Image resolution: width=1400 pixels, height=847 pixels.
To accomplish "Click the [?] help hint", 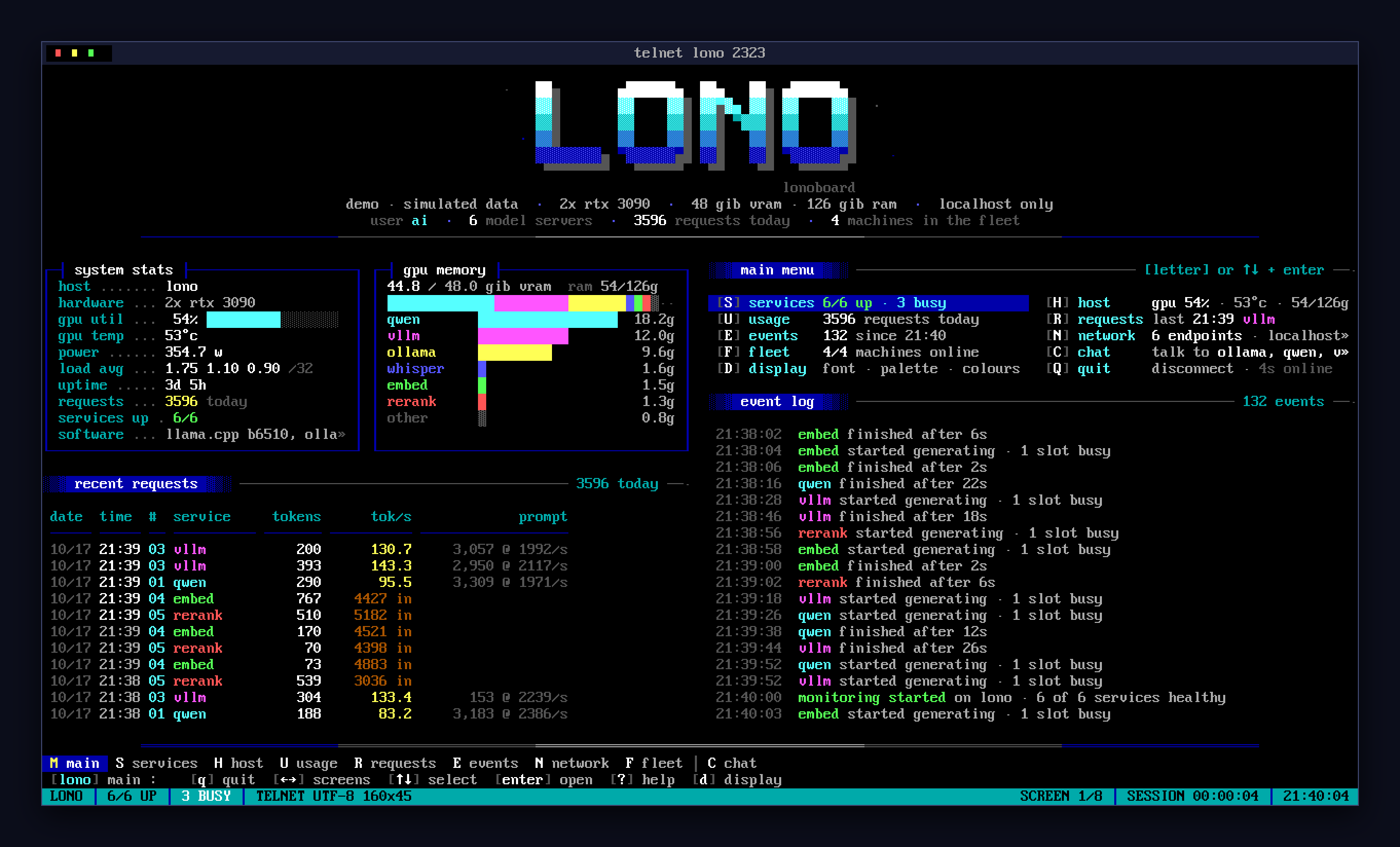I will (642, 779).
